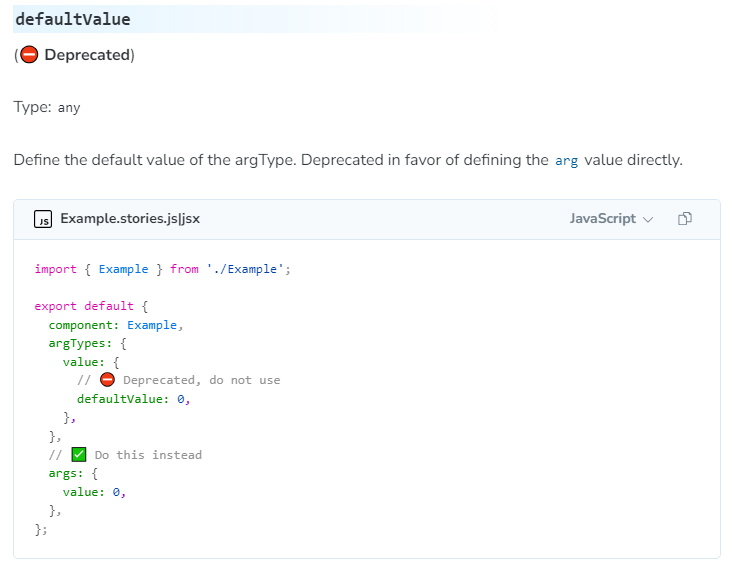Click the defaultValue: 0 code line
733x576 pixels.
coord(133,399)
